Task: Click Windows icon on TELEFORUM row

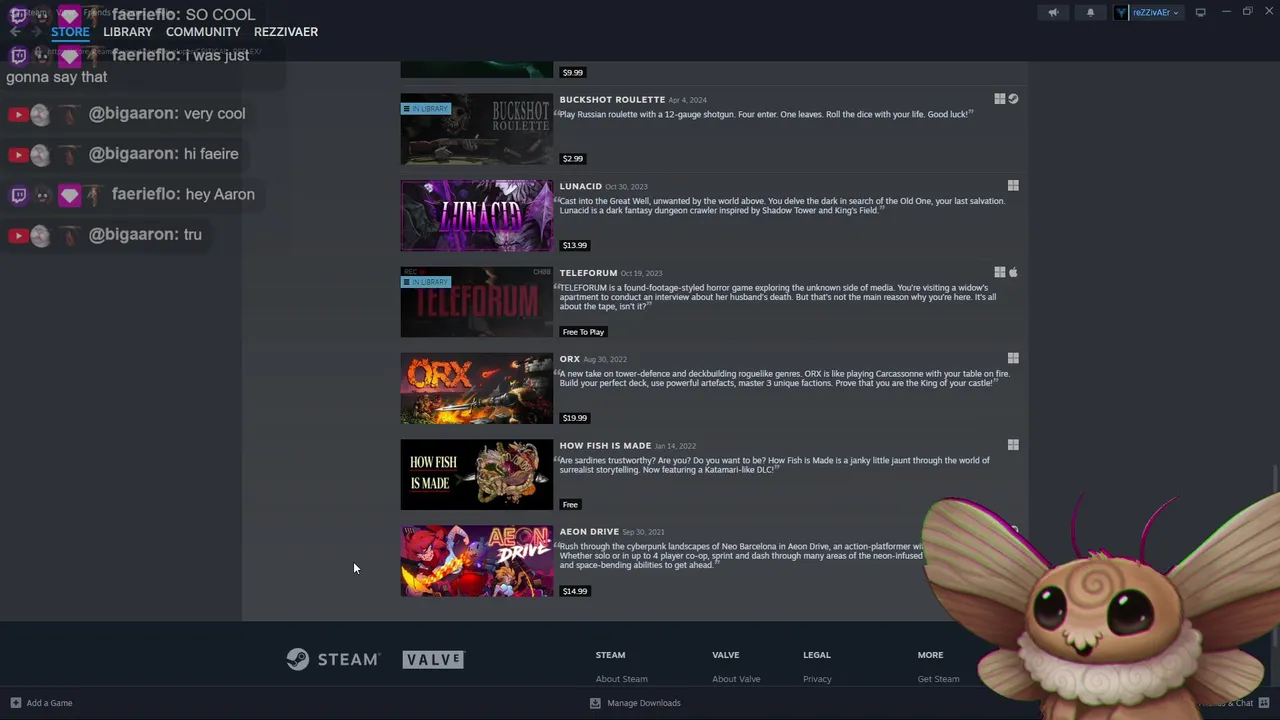Action: click(999, 272)
